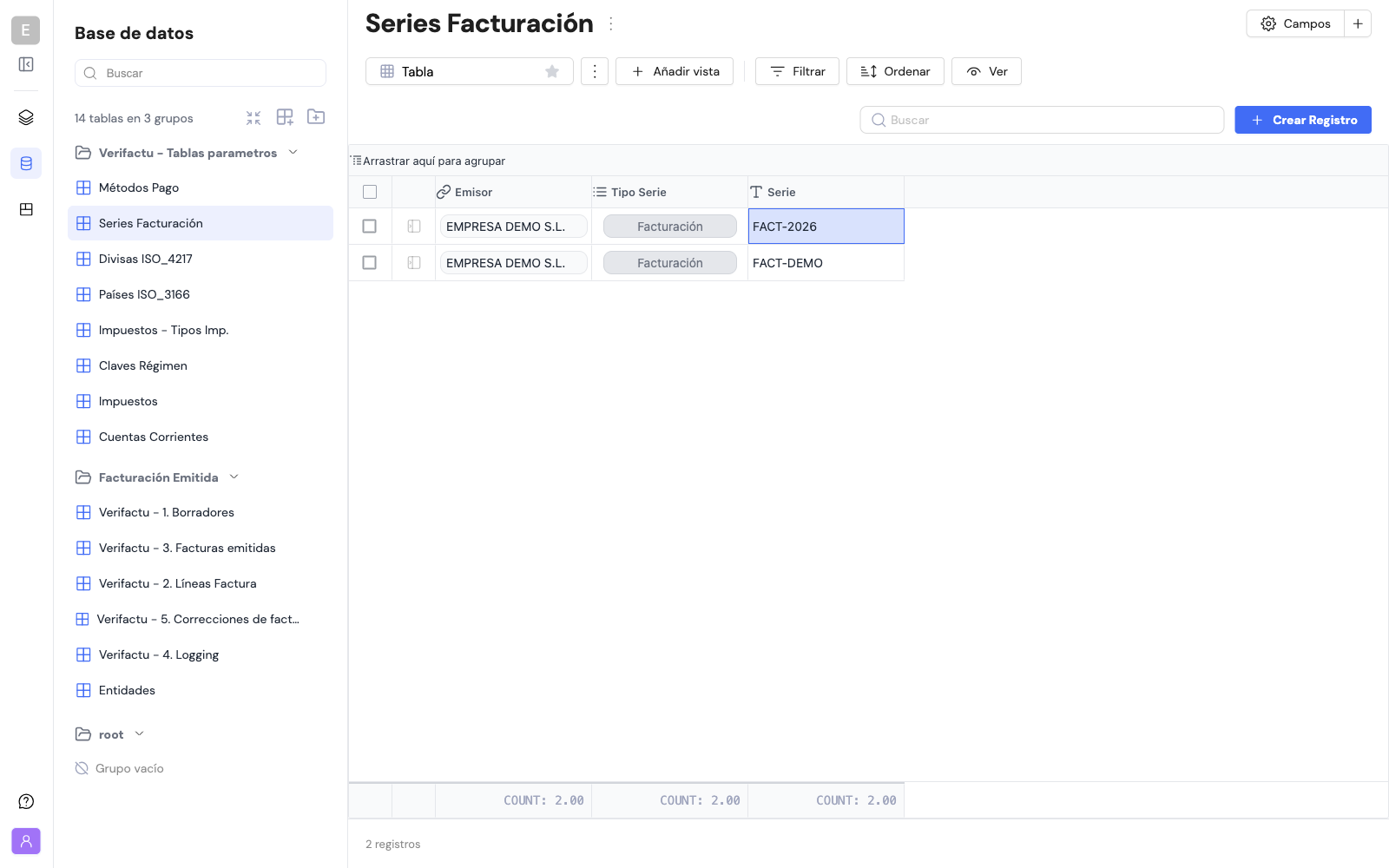This screenshot has width=1389, height=868.
Task: Open the layout grid icon in left rail
Action: 26,209
